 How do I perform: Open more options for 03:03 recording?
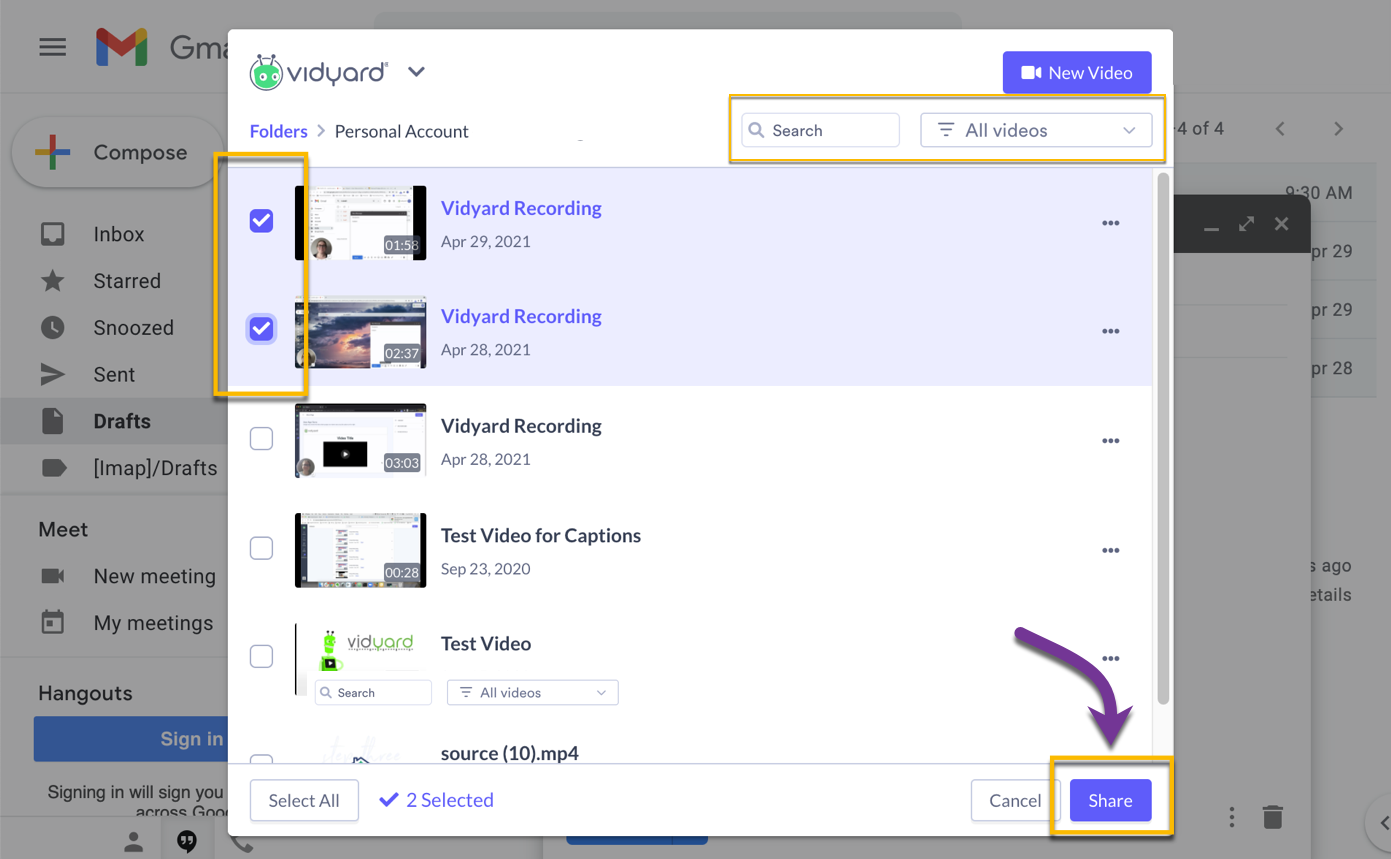click(x=1110, y=441)
